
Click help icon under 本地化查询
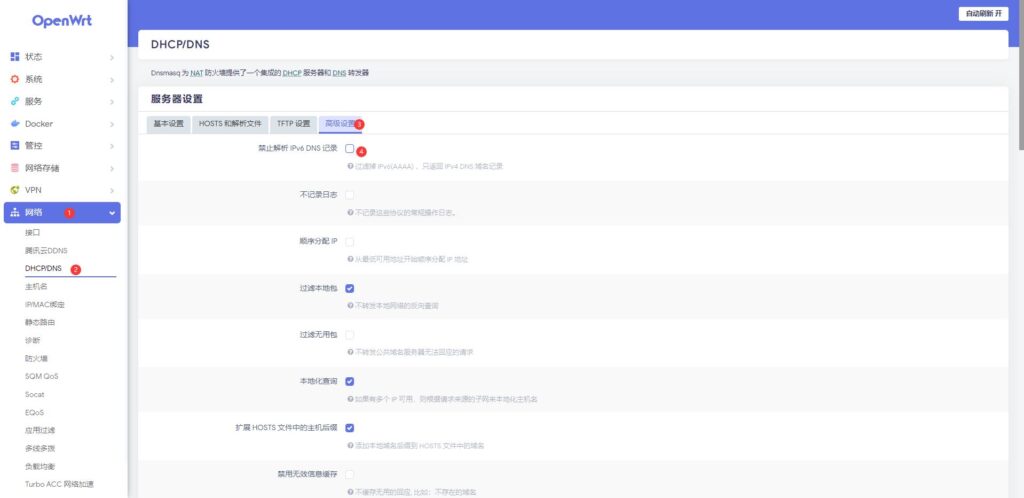click(350, 399)
